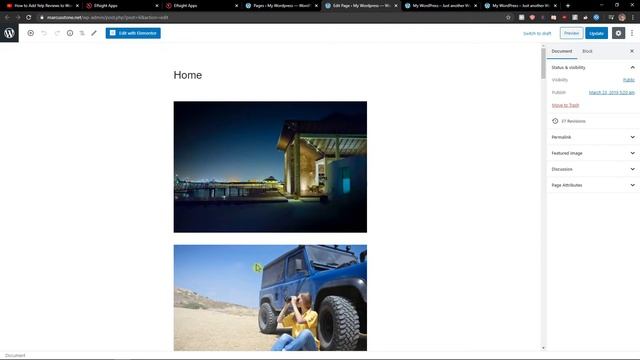Open Chrome's three-dot menu
This screenshot has width=640, height=360.
[633, 18]
